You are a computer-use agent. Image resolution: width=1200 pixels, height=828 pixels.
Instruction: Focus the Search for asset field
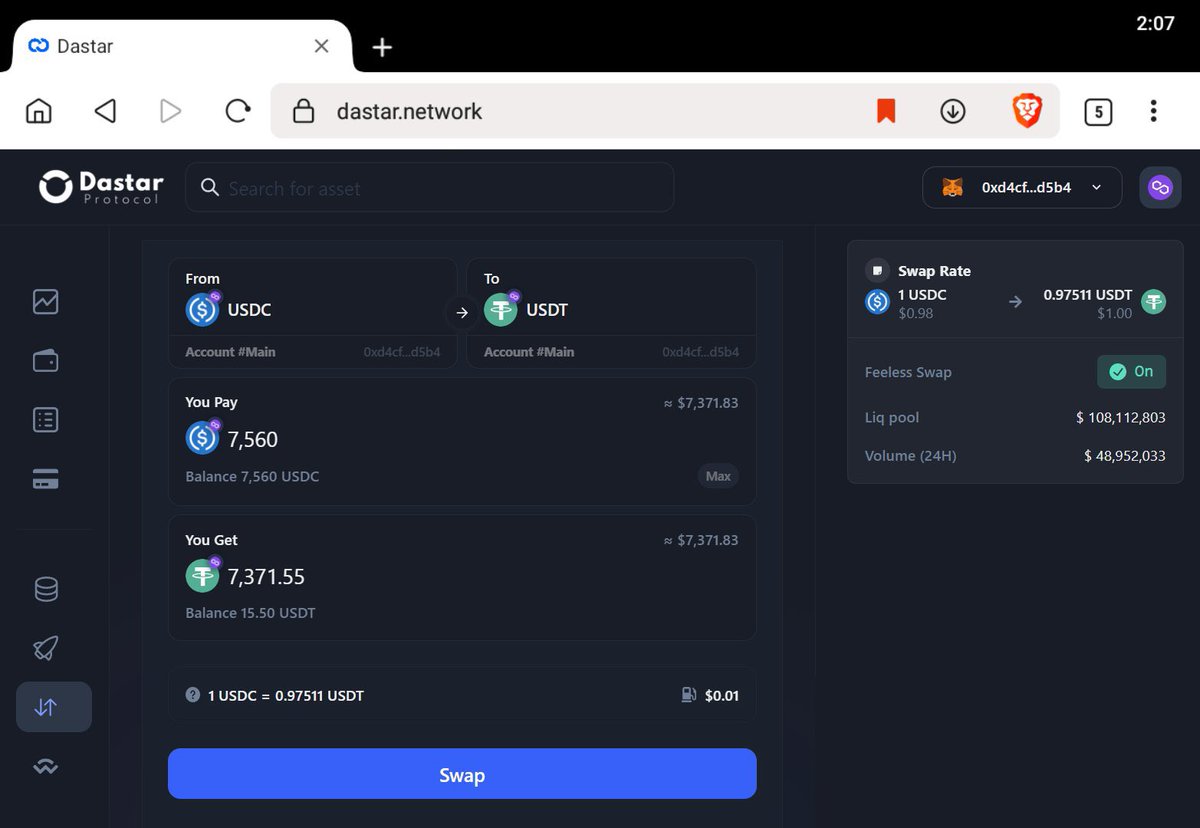point(430,188)
